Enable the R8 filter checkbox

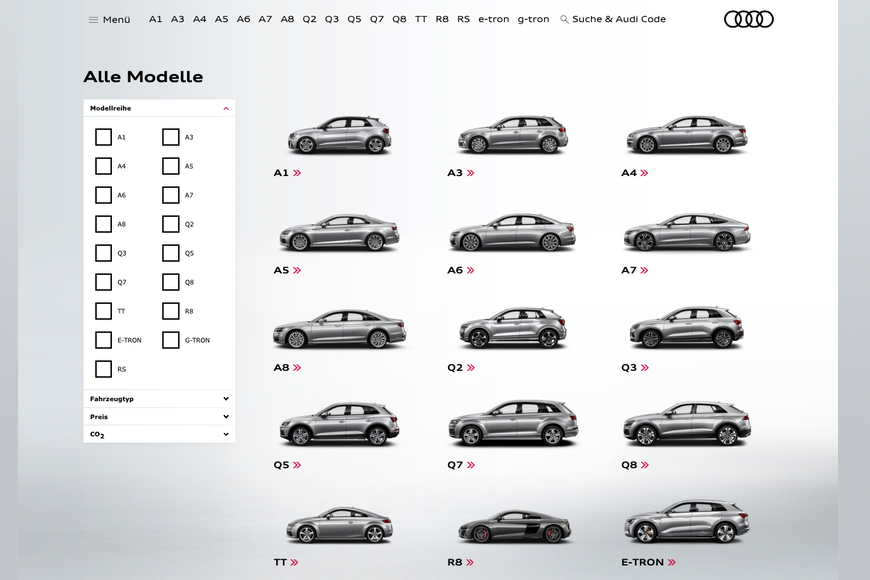point(170,311)
